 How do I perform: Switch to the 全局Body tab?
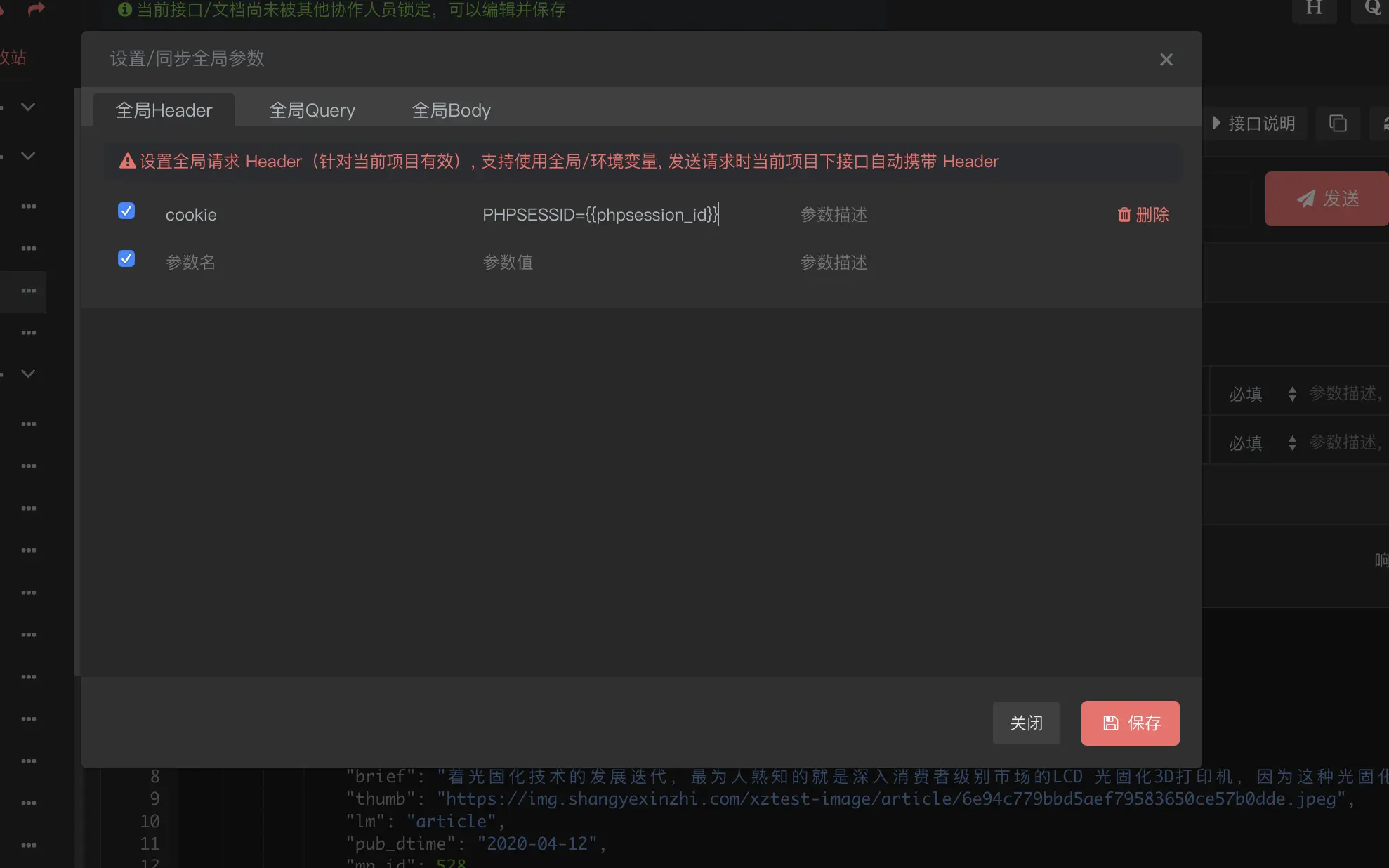click(x=451, y=110)
